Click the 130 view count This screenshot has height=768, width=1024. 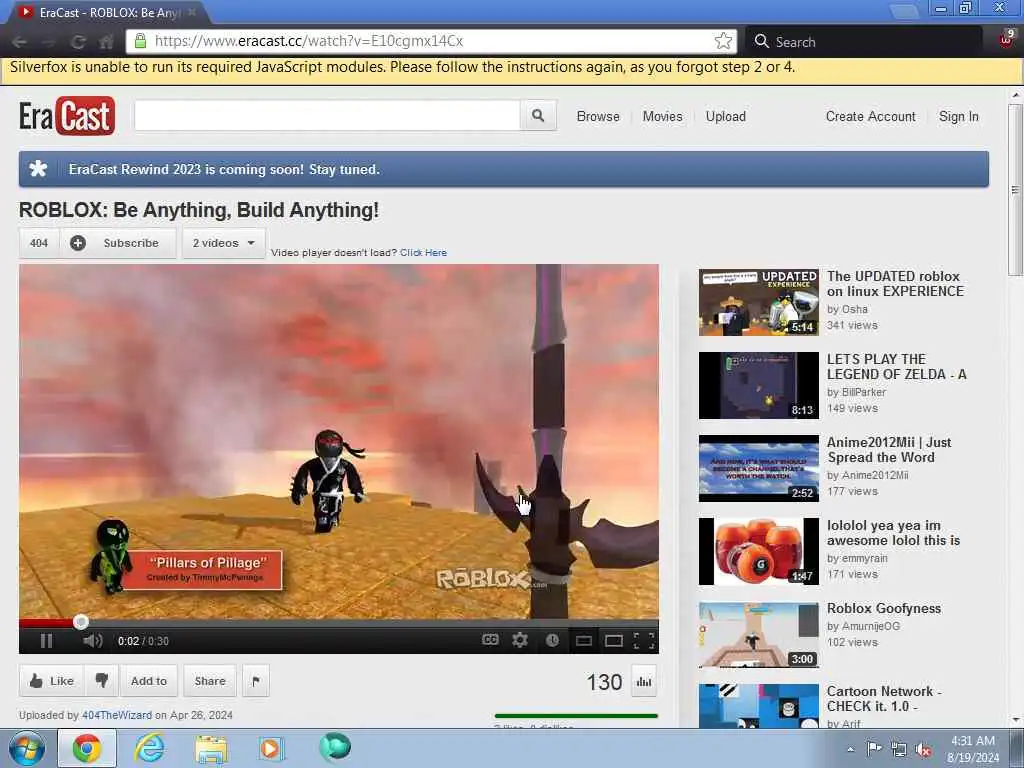coord(604,682)
